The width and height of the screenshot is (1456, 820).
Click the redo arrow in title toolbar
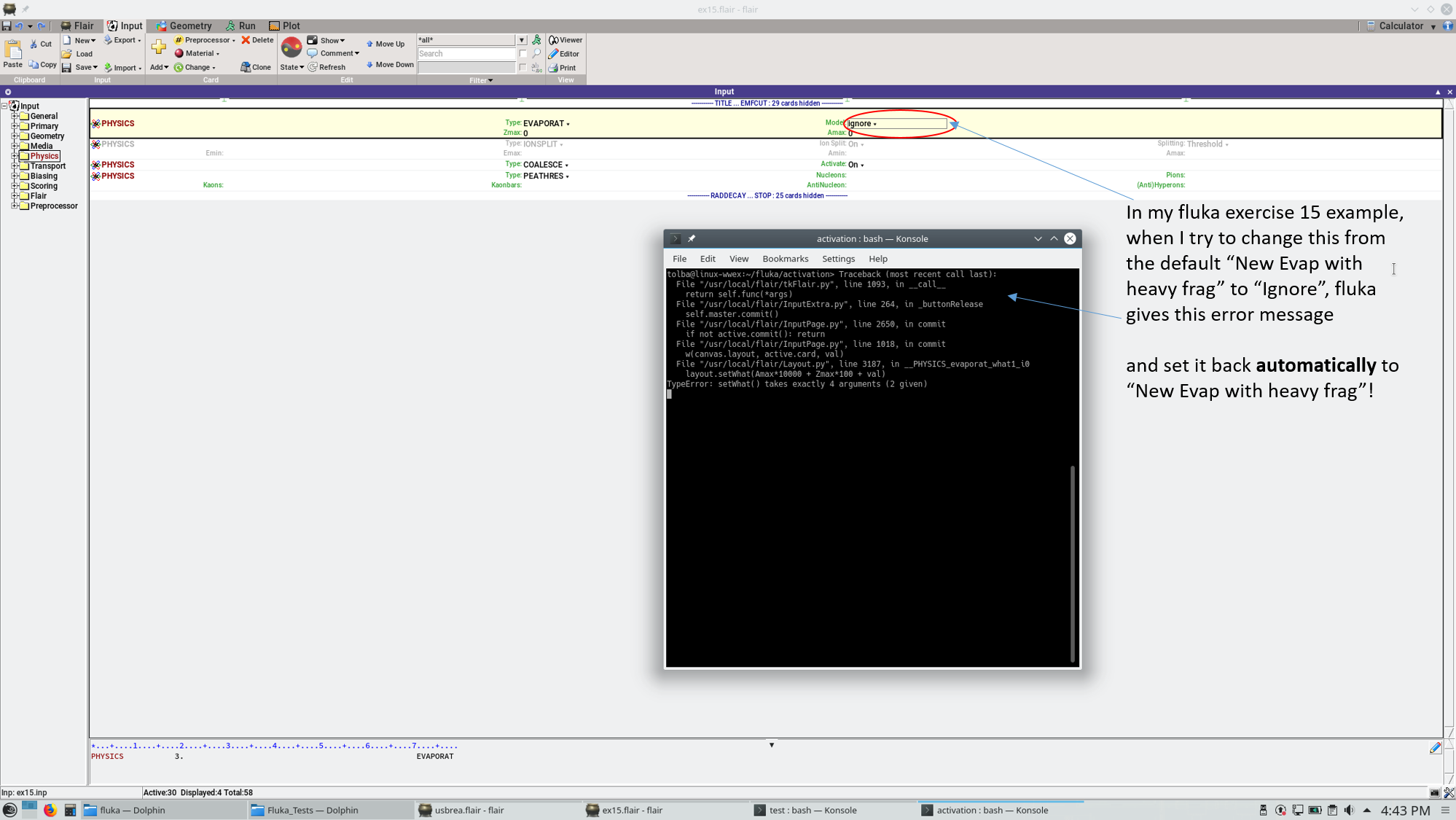(x=41, y=26)
